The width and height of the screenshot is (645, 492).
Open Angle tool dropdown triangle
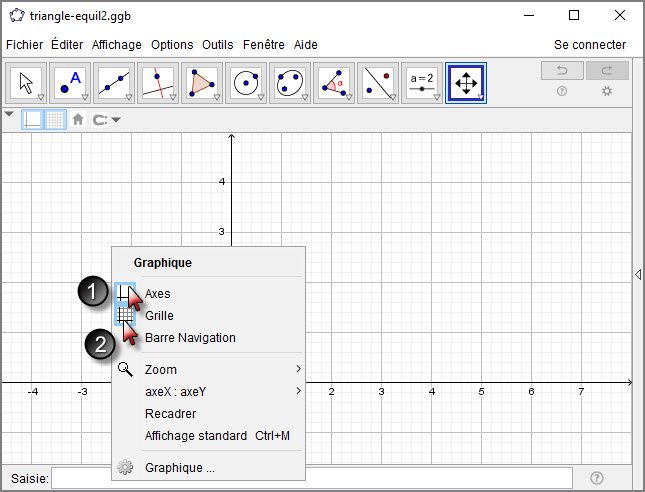[349, 97]
